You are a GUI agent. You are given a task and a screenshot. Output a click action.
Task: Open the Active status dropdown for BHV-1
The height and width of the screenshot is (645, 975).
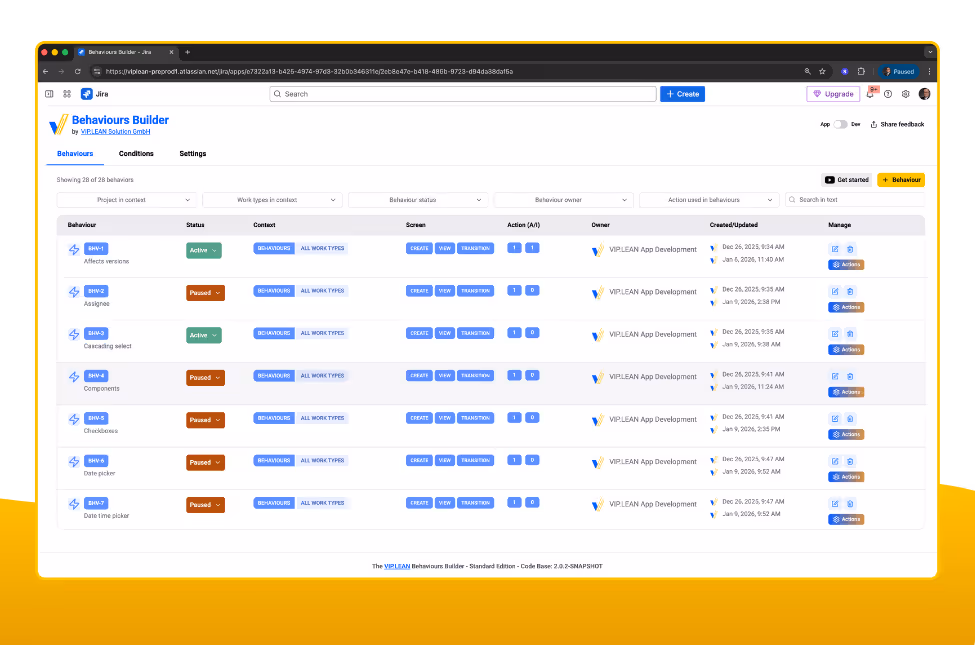click(204, 251)
